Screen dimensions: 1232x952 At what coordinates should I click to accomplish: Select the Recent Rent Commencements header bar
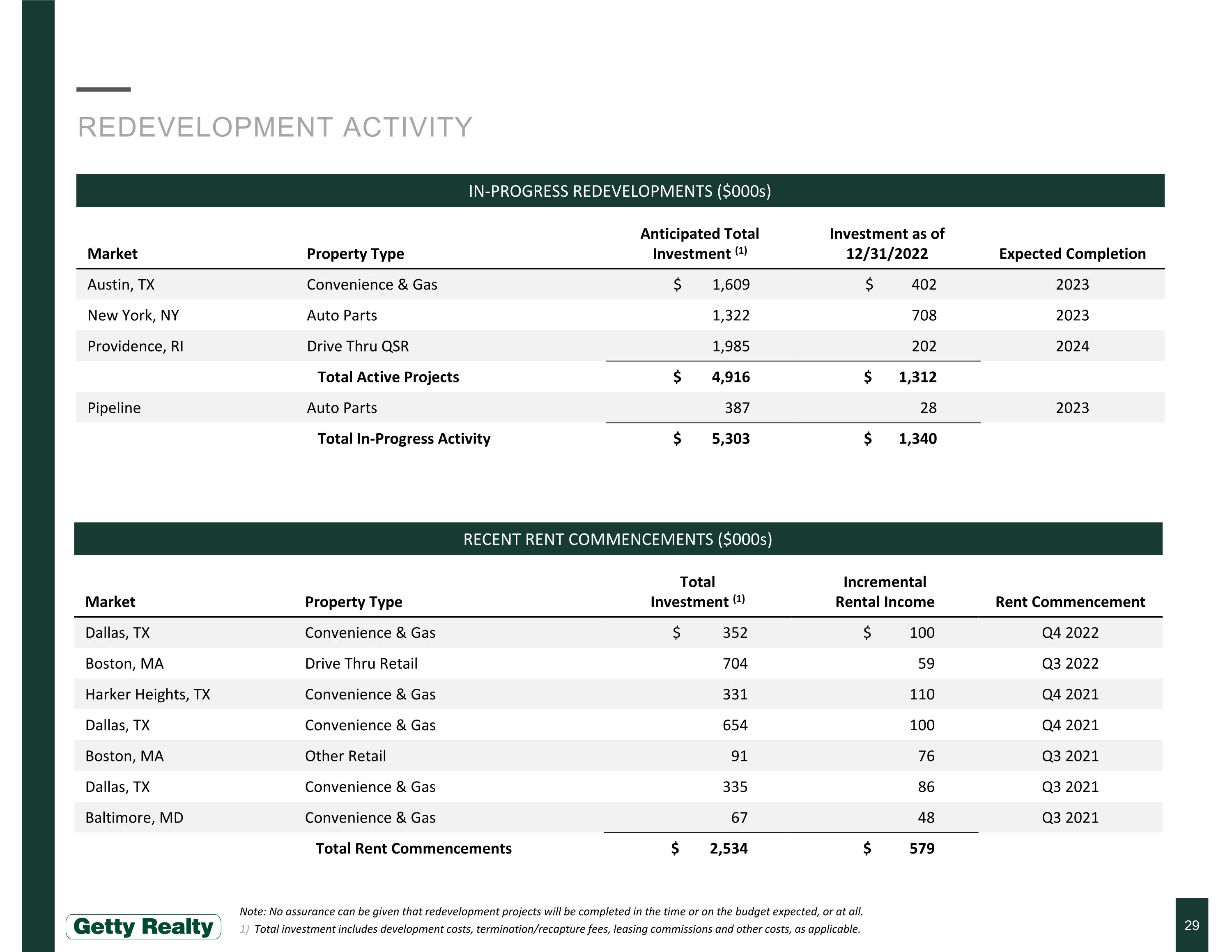(x=618, y=539)
